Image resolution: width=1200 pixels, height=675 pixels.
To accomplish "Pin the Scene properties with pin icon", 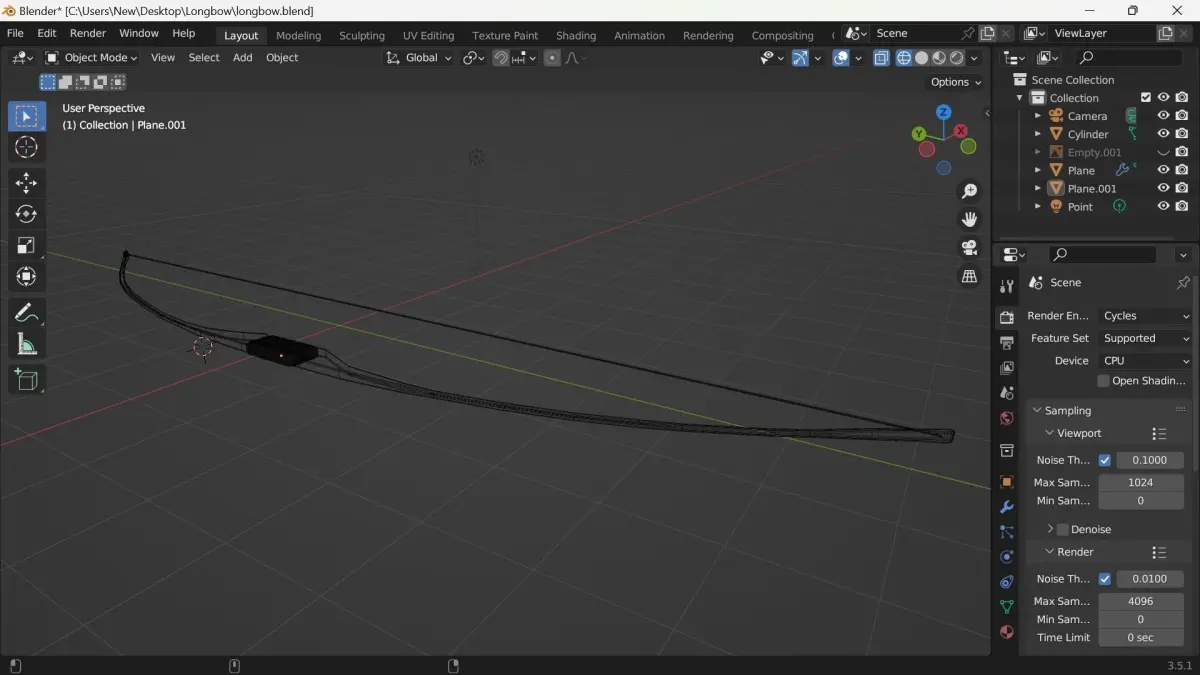I will (1183, 283).
